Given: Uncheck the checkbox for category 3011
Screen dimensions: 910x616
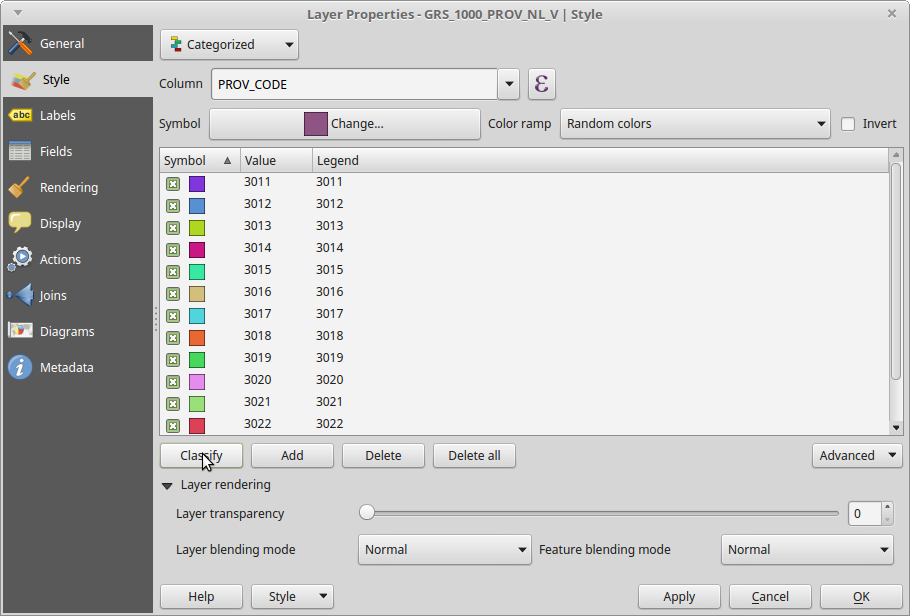Looking at the screenshot, I should pos(173,184).
